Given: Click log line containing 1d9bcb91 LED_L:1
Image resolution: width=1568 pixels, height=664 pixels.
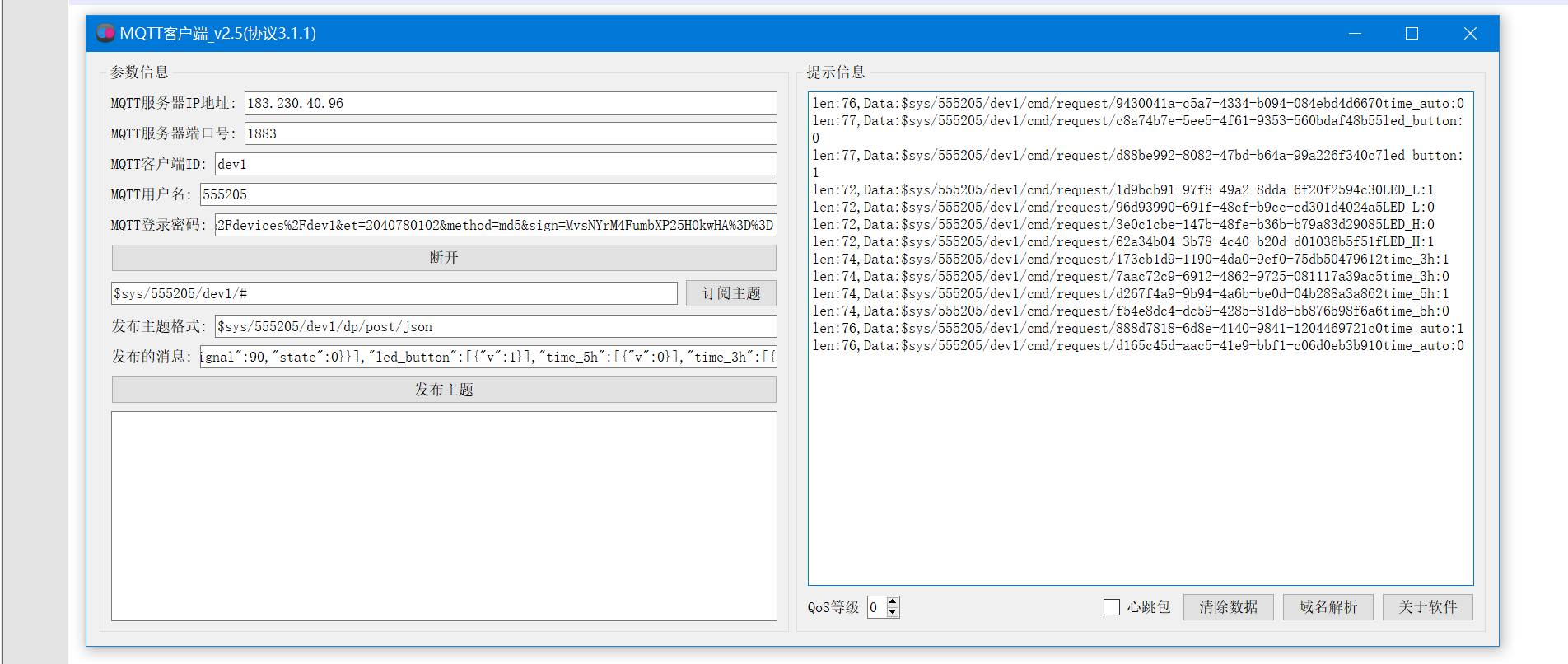Looking at the screenshot, I should [1123, 189].
